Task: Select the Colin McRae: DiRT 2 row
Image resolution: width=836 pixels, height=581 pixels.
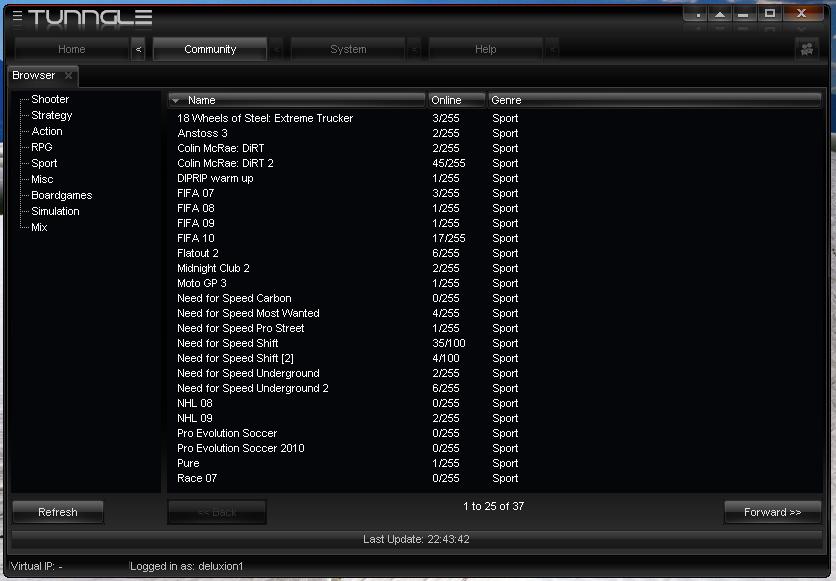Action: (495, 163)
